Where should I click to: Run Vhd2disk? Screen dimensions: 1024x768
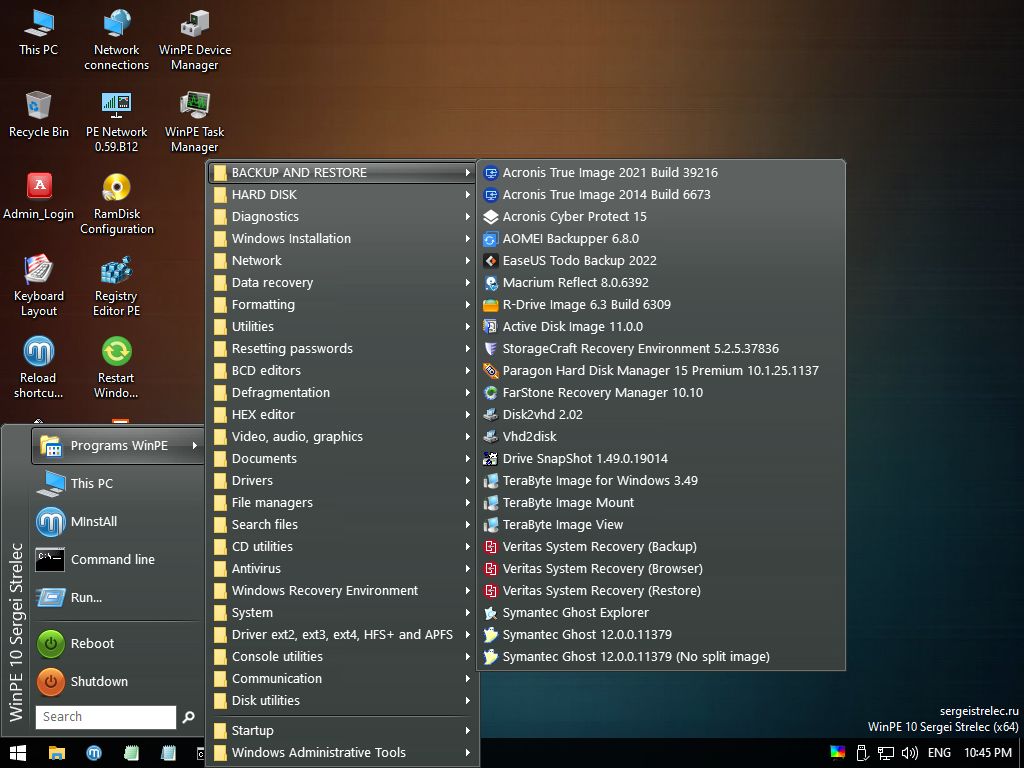[x=661, y=436]
